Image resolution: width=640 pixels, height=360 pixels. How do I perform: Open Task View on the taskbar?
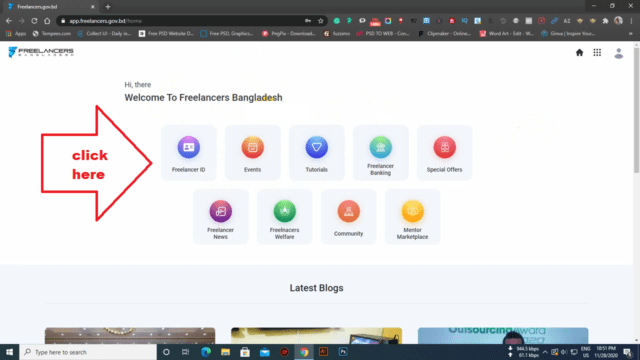(x=186, y=352)
